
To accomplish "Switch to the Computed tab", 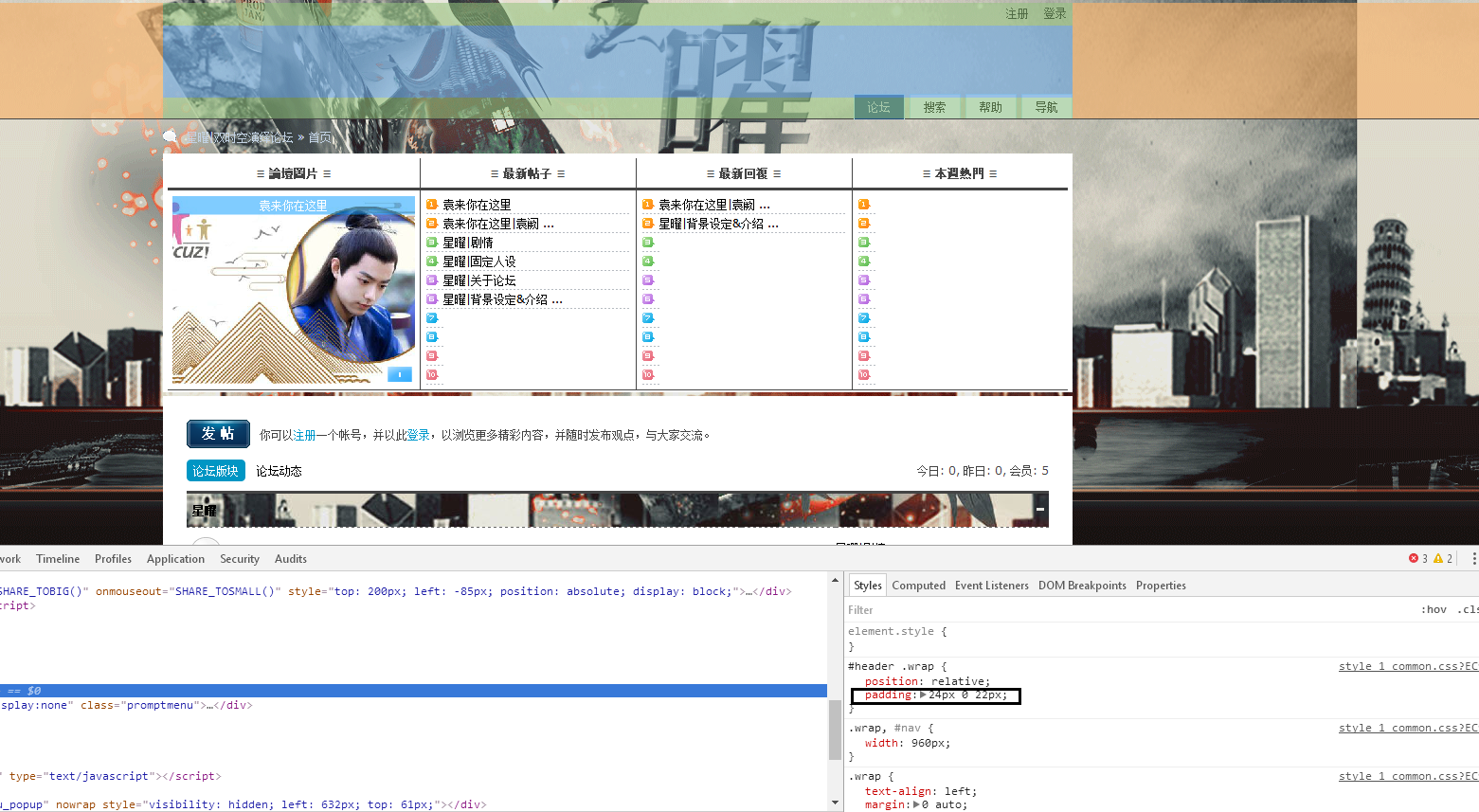I will [x=918, y=586].
